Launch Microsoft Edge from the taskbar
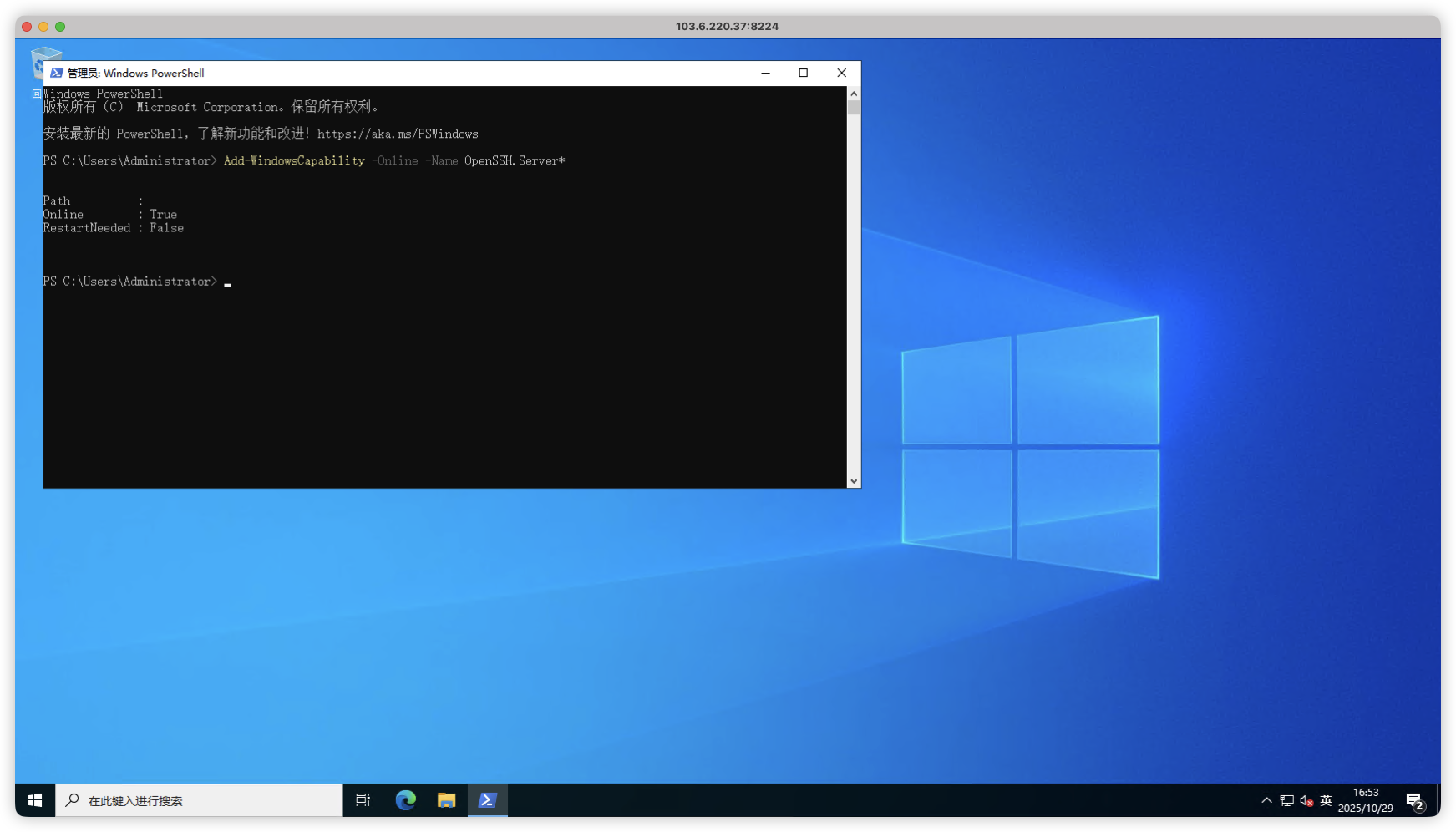The image size is (1456, 832). [406, 800]
